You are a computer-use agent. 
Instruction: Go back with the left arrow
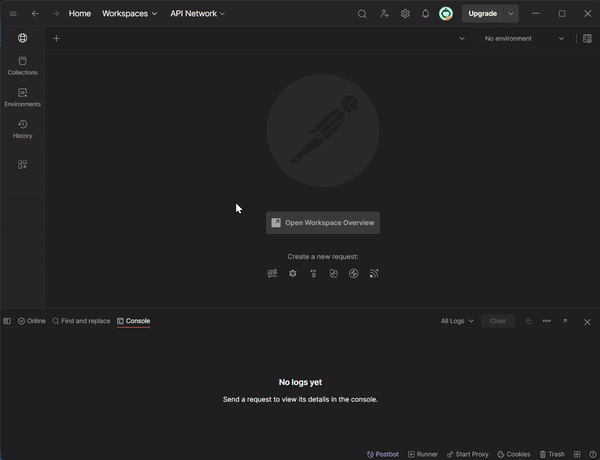click(x=35, y=14)
